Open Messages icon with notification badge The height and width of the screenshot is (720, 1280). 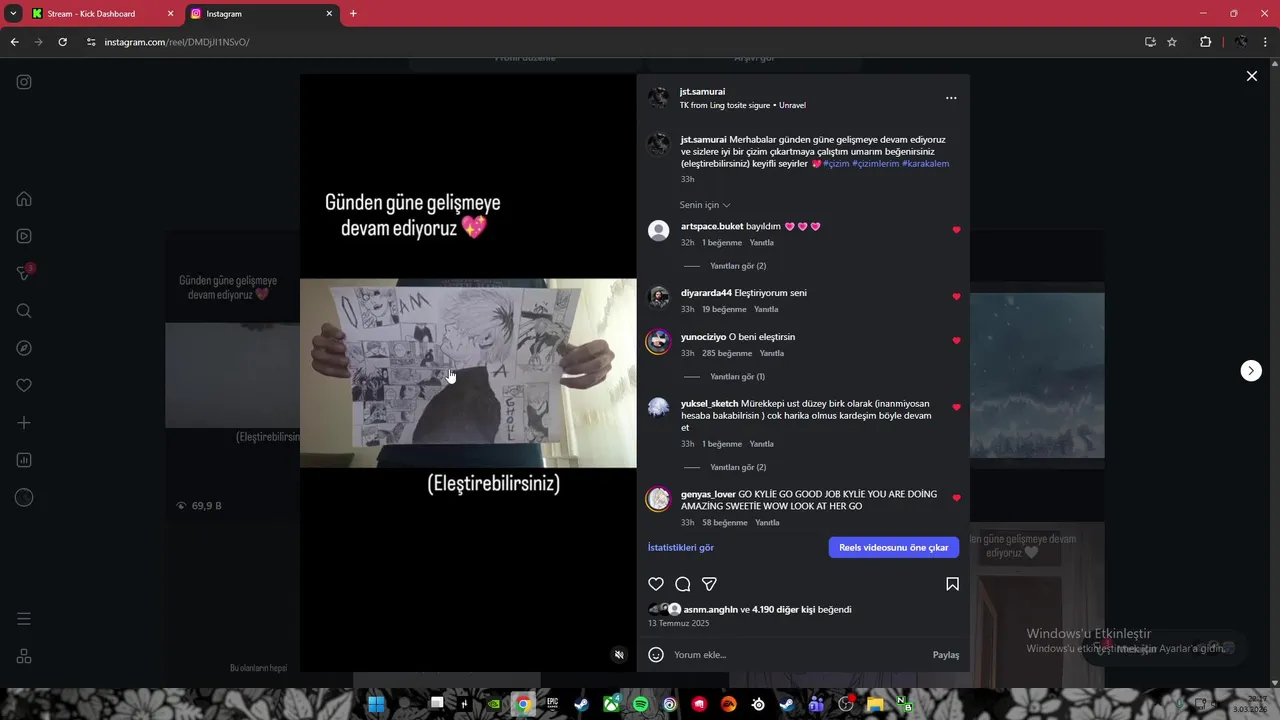point(25,273)
